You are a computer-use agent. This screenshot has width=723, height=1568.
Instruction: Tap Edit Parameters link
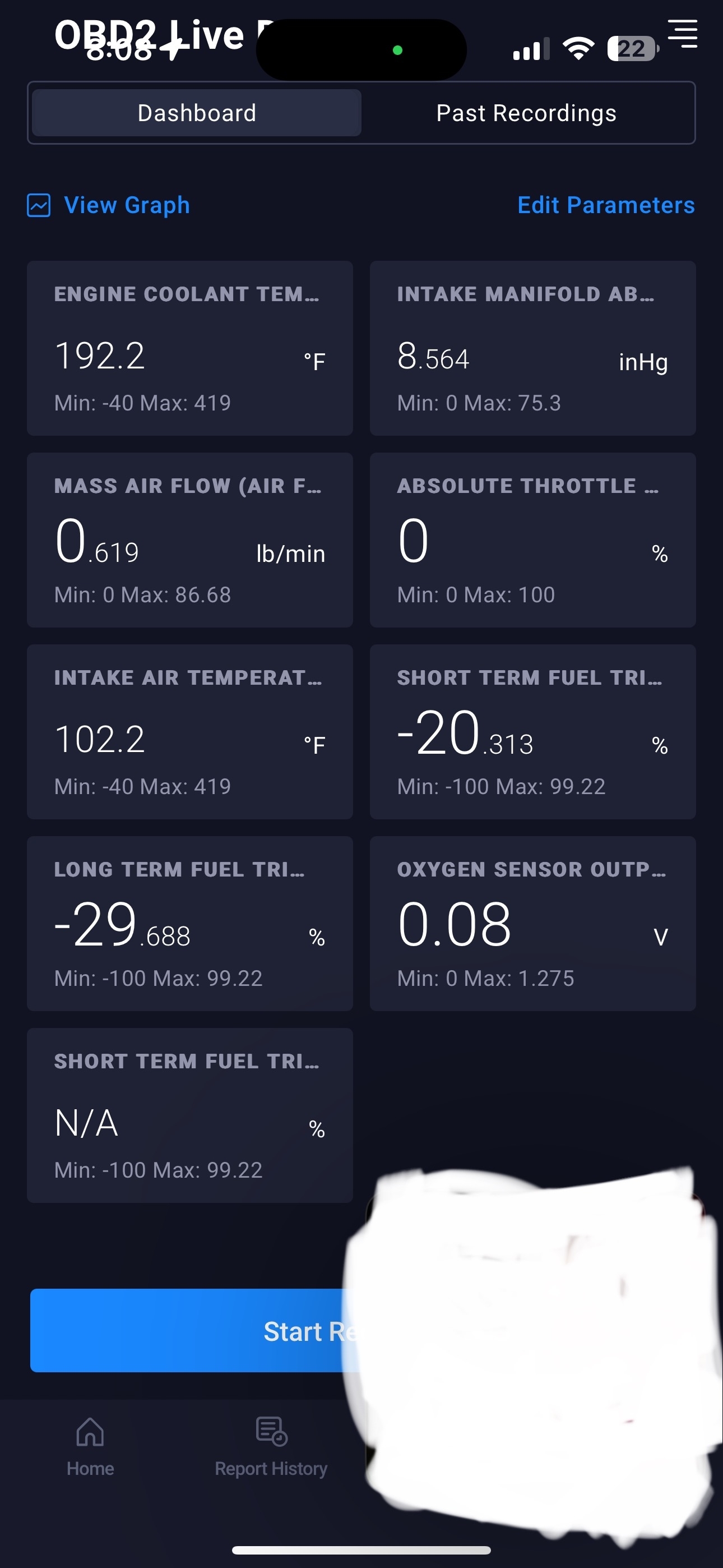tap(605, 206)
